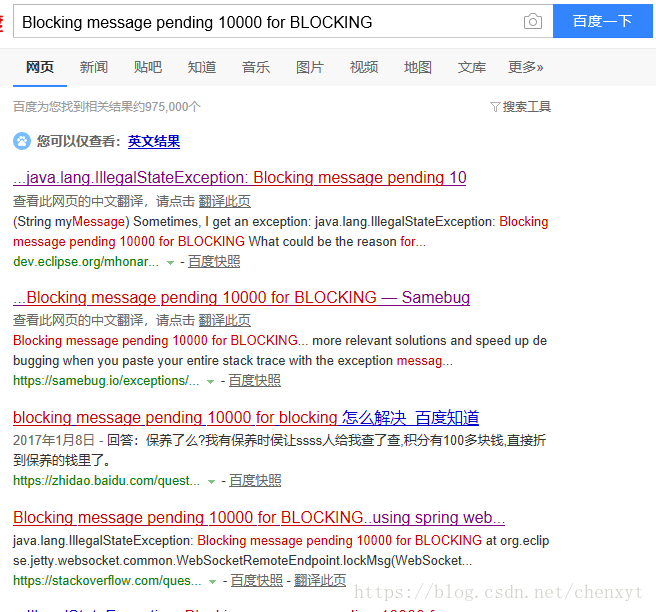Image resolution: width=656 pixels, height=612 pixels.
Task: Open the 地图 tab
Action: pos(418,67)
